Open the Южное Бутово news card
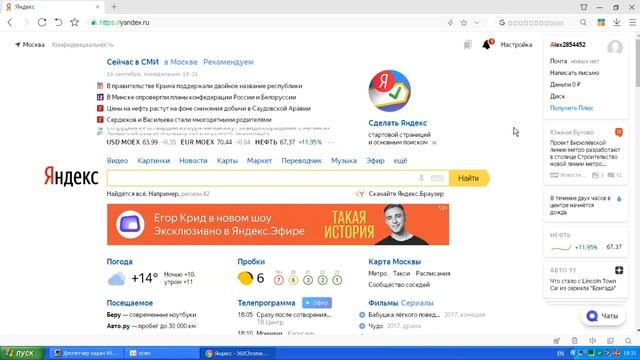 (x=586, y=154)
